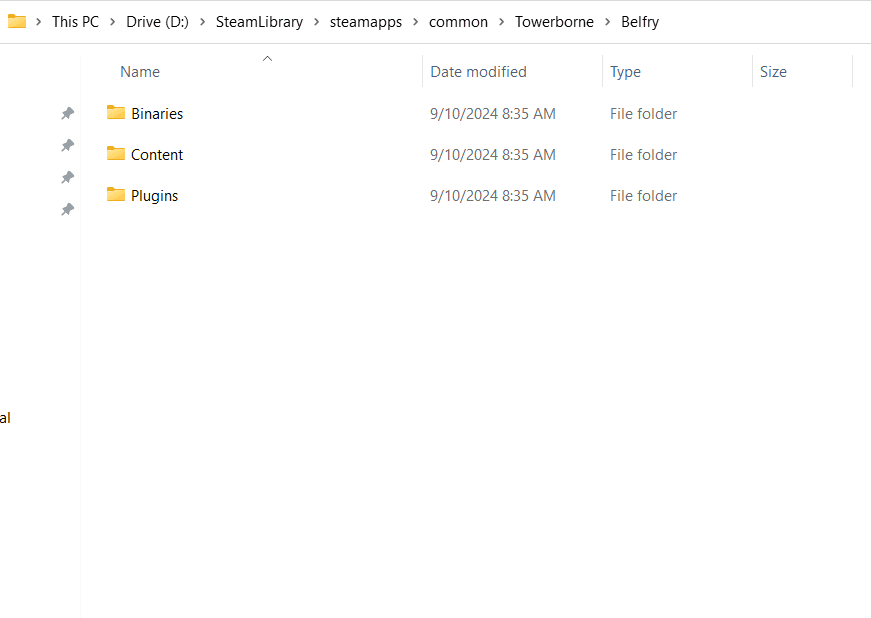The height and width of the screenshot is (618, 871).
Task: Click the Binaries folder icon
Action: pos(116,113)
